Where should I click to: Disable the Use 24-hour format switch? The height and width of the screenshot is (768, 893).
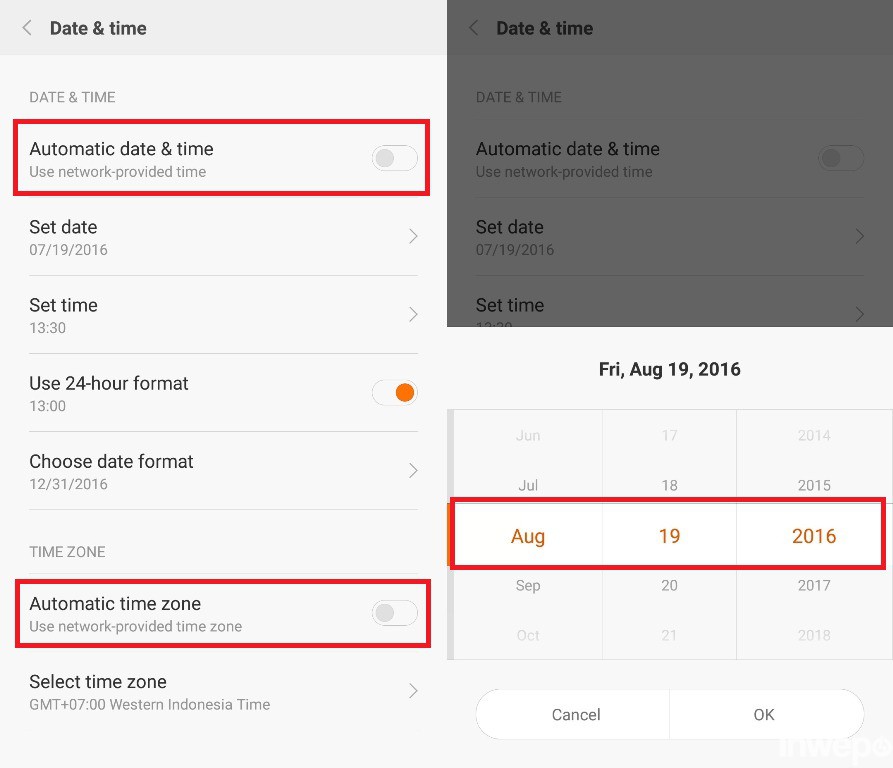394,393
